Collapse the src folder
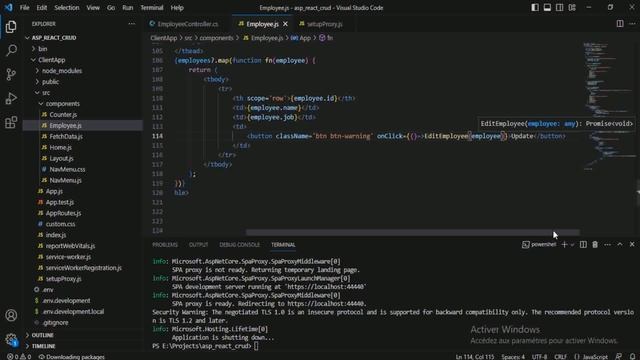640x360 pixels. coord(82,93)
